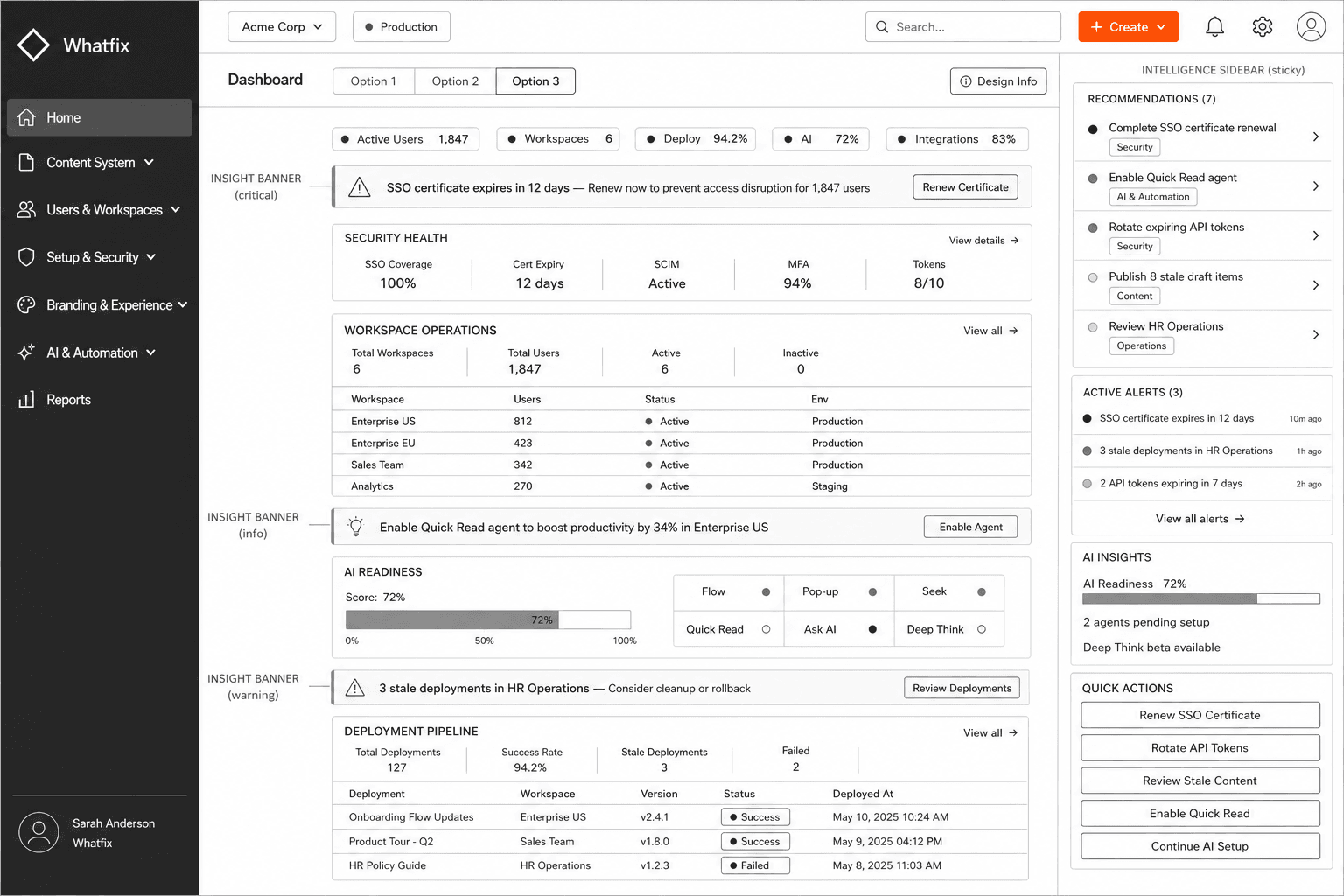Enable the Quick Read agent indicator
This screenshot has height=896, width=1344.
pos(766,629)
